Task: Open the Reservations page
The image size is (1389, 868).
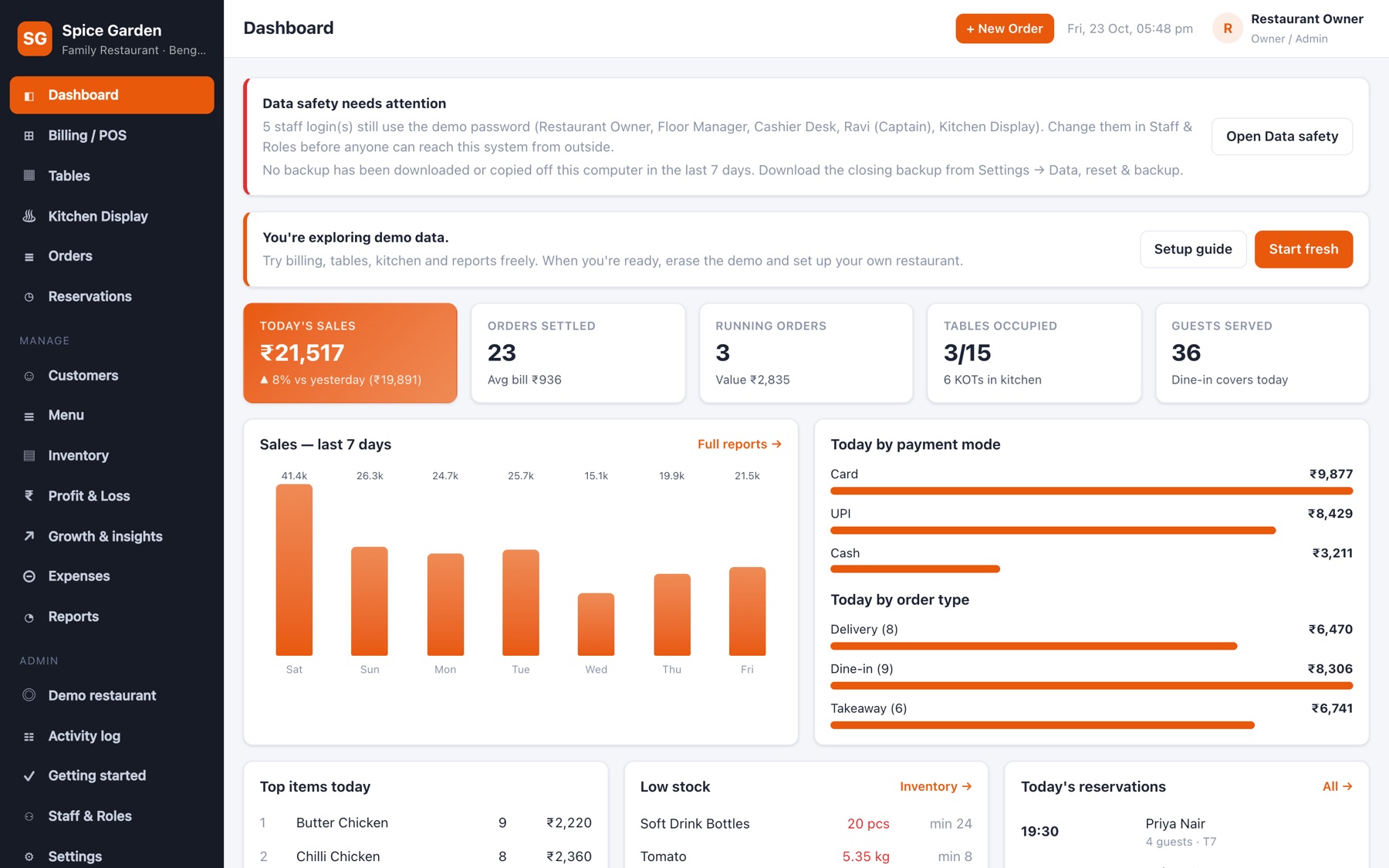Action: (112, 296)
